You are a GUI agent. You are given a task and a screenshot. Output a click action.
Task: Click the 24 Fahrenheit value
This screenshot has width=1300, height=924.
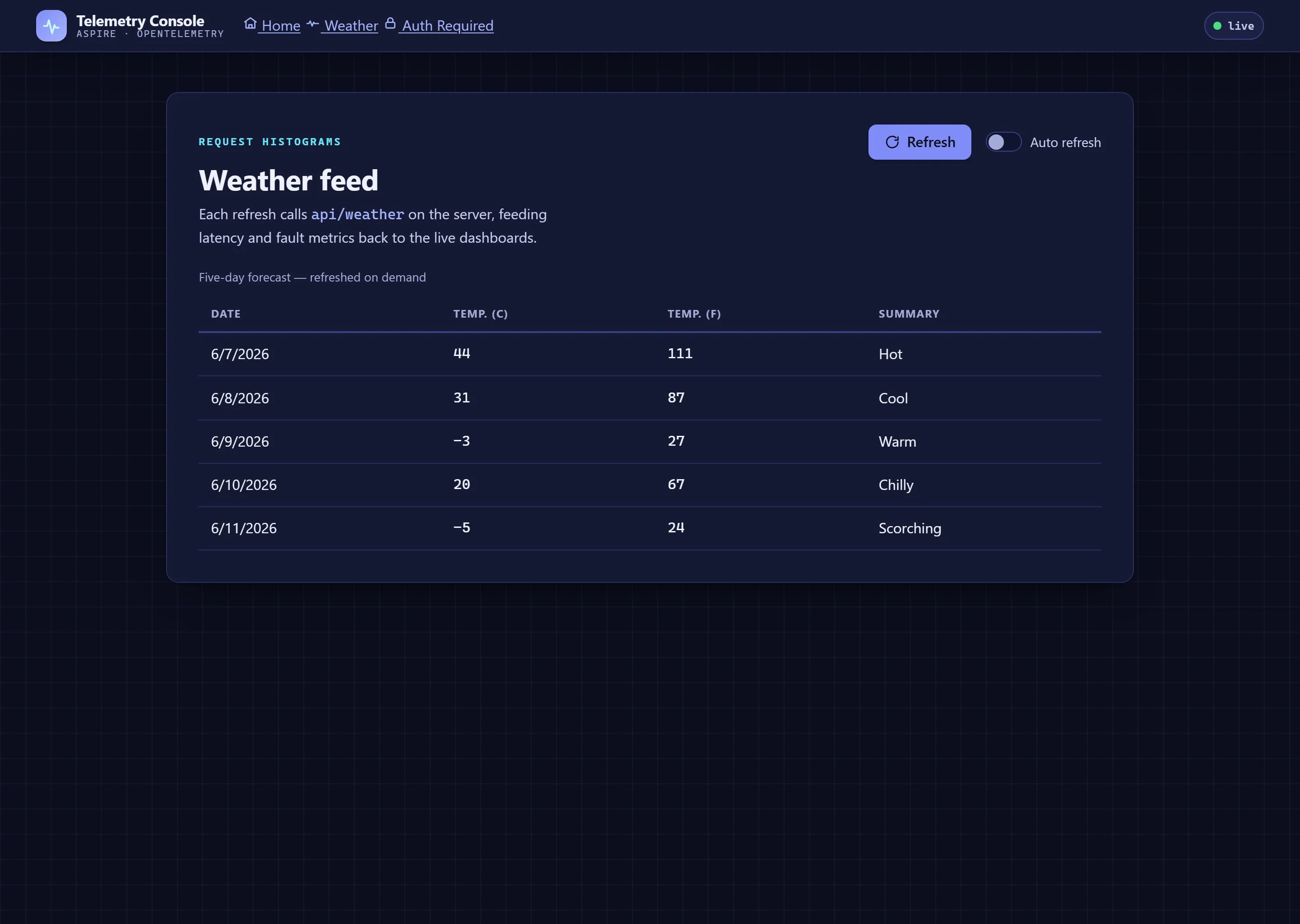676,527
